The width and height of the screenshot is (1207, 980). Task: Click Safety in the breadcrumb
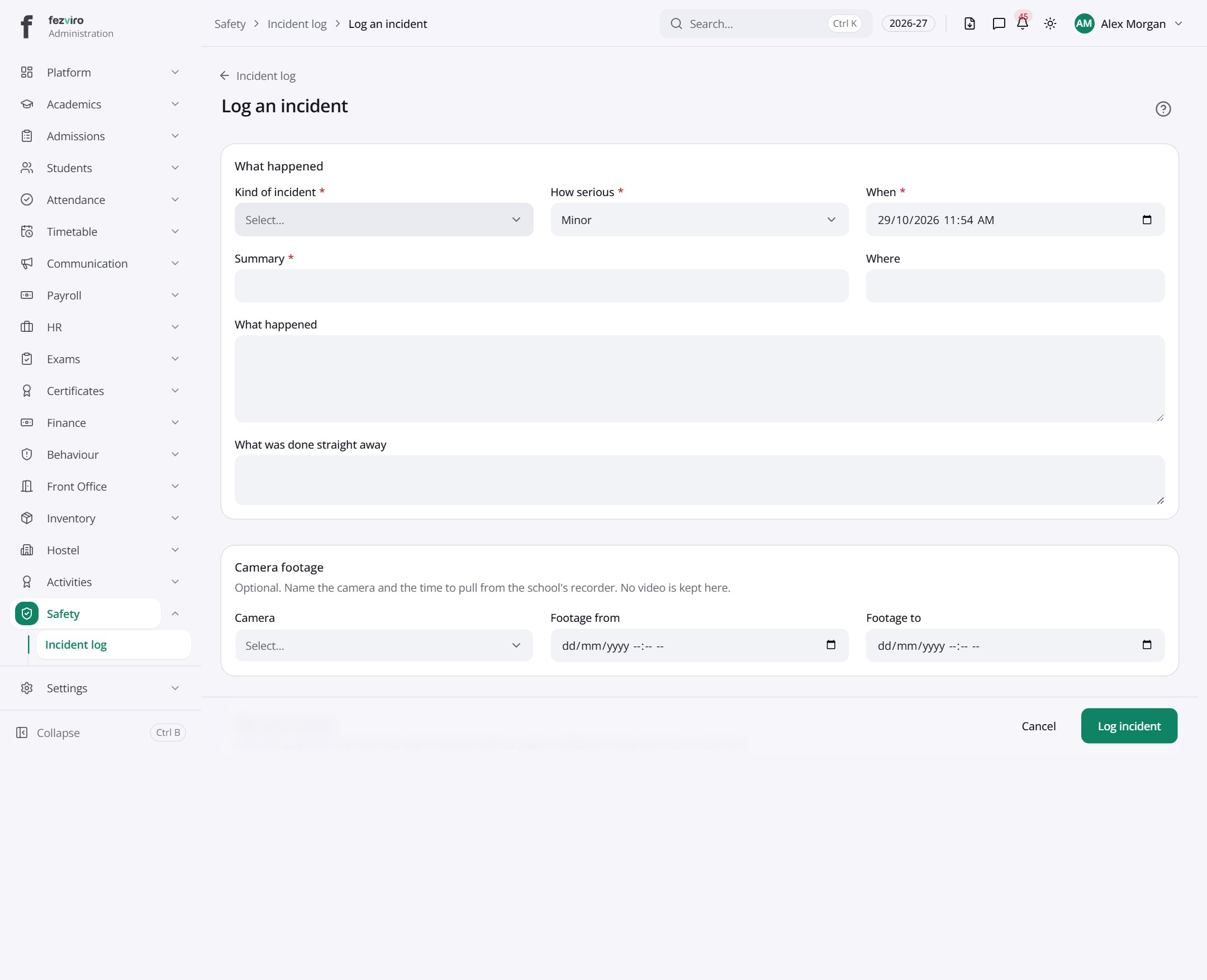pos(230,23)
